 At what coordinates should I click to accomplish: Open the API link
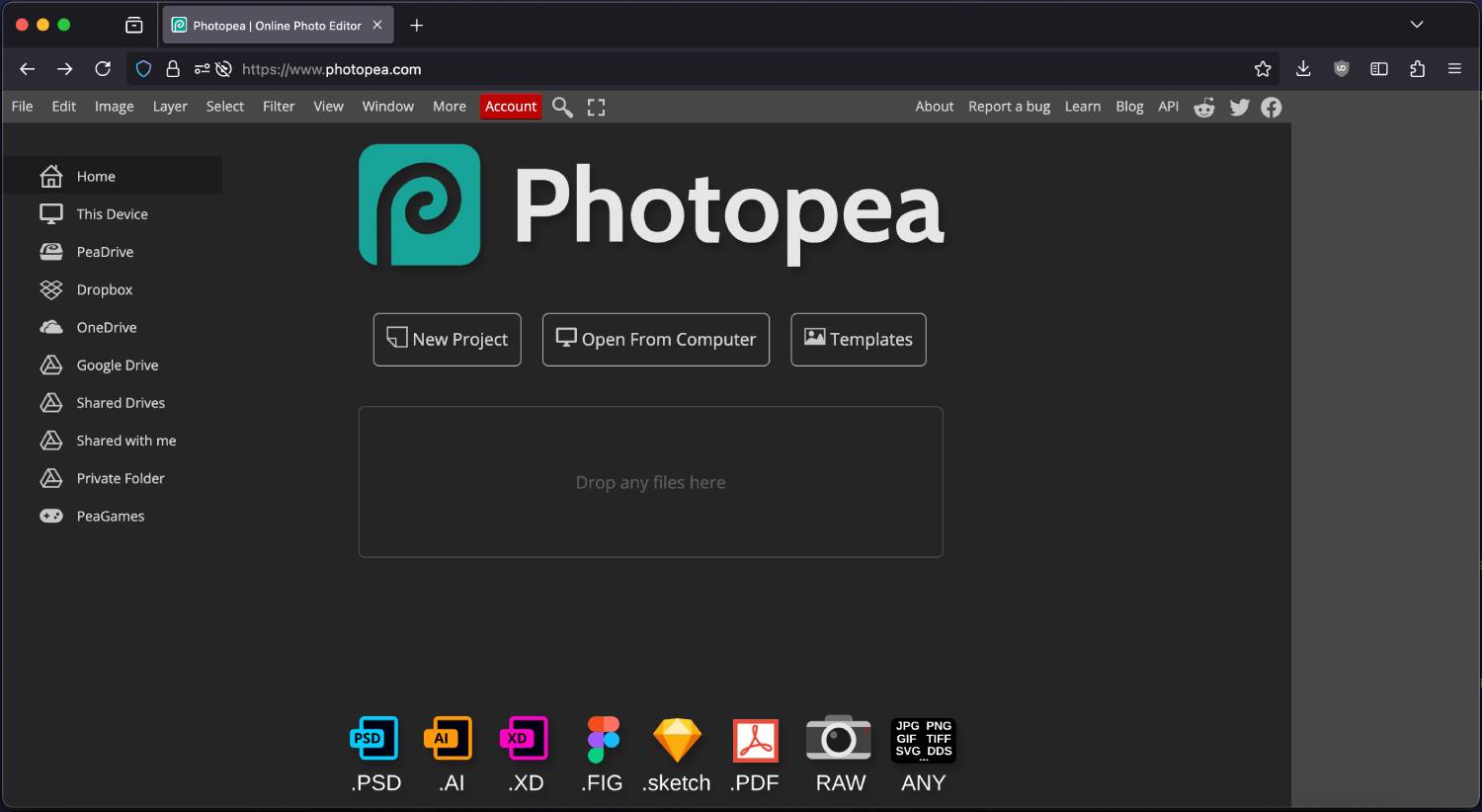[1169, 107]
